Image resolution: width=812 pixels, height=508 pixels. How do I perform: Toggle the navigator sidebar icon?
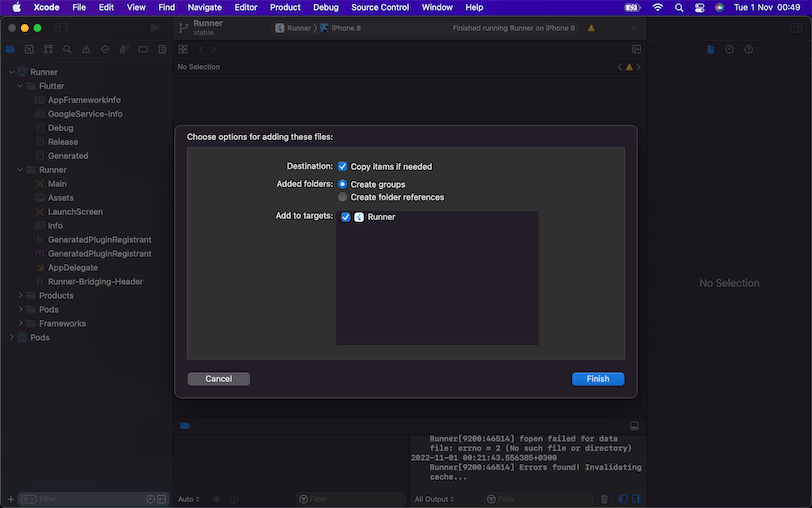pos(62,27)
